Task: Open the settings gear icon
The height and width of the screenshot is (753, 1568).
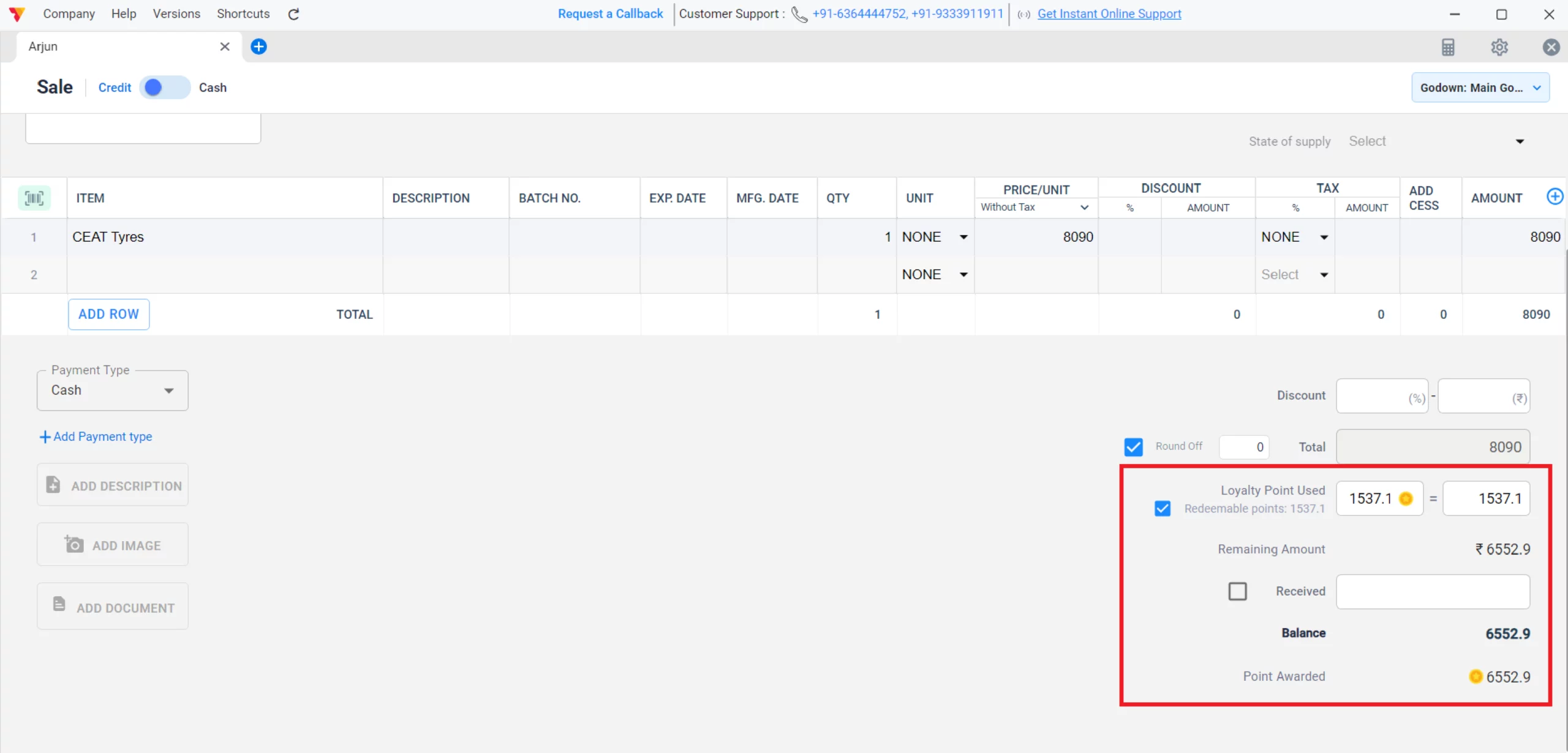Action: pyautogui.click(x=1499, y=47)
